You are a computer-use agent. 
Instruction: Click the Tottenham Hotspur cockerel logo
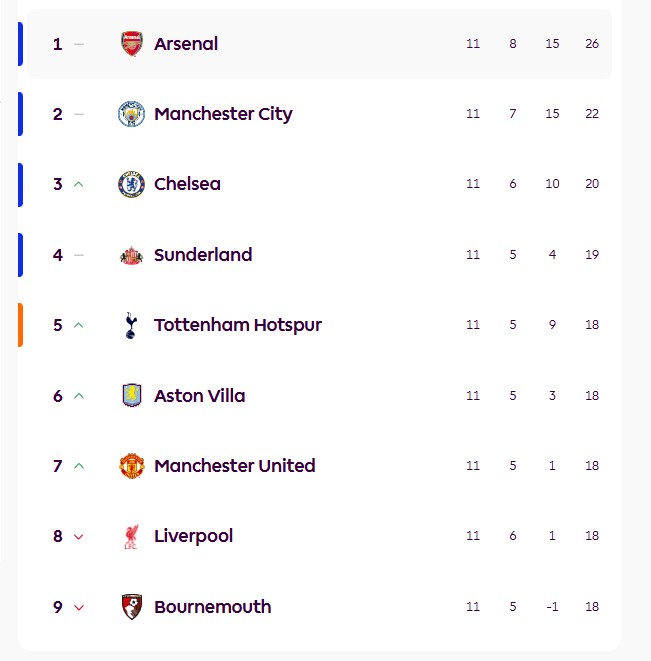coord(132,325)
